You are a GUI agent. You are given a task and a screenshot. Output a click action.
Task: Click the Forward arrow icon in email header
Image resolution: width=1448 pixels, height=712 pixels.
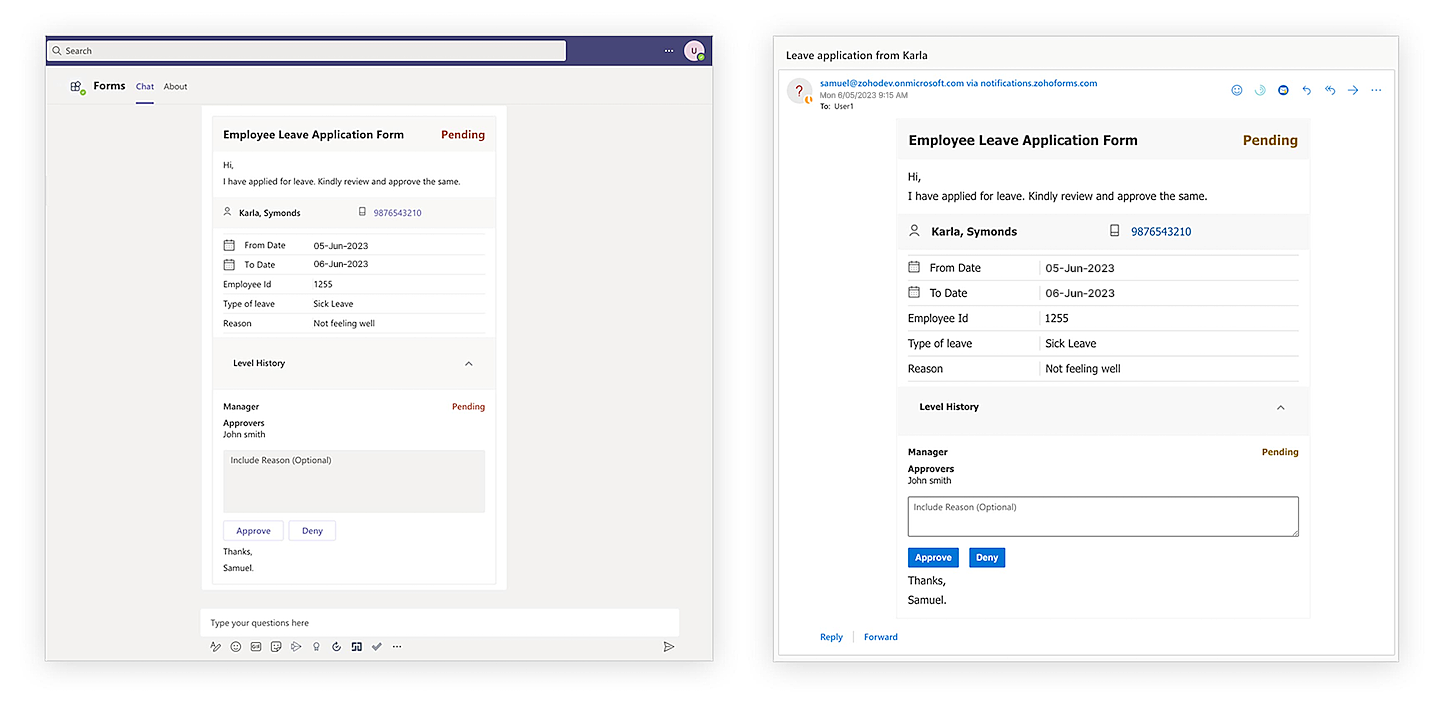point(1353,90)
